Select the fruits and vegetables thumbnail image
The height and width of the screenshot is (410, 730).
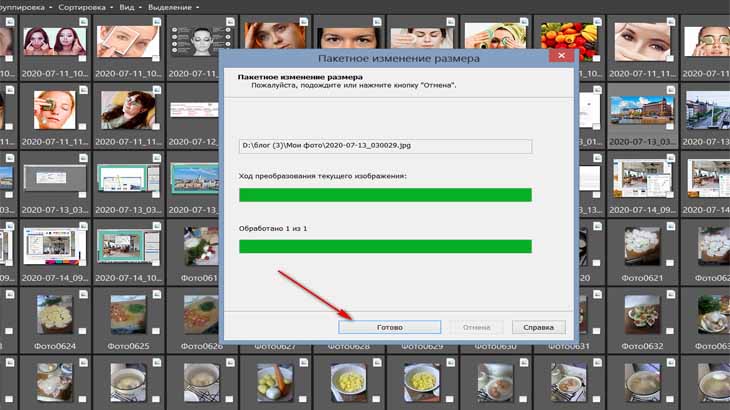coord(569,41)
